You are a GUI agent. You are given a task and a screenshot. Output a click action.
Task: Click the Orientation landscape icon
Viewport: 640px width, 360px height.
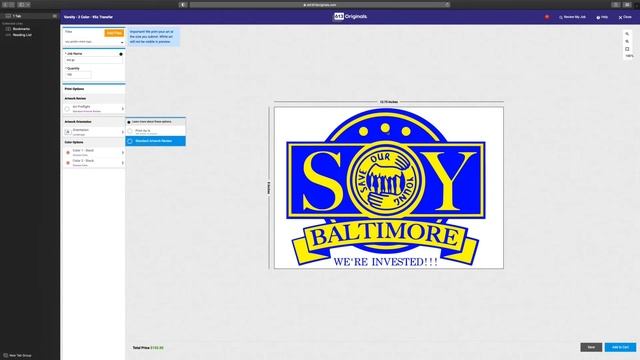pyautogui.click(x=68, y=132)
